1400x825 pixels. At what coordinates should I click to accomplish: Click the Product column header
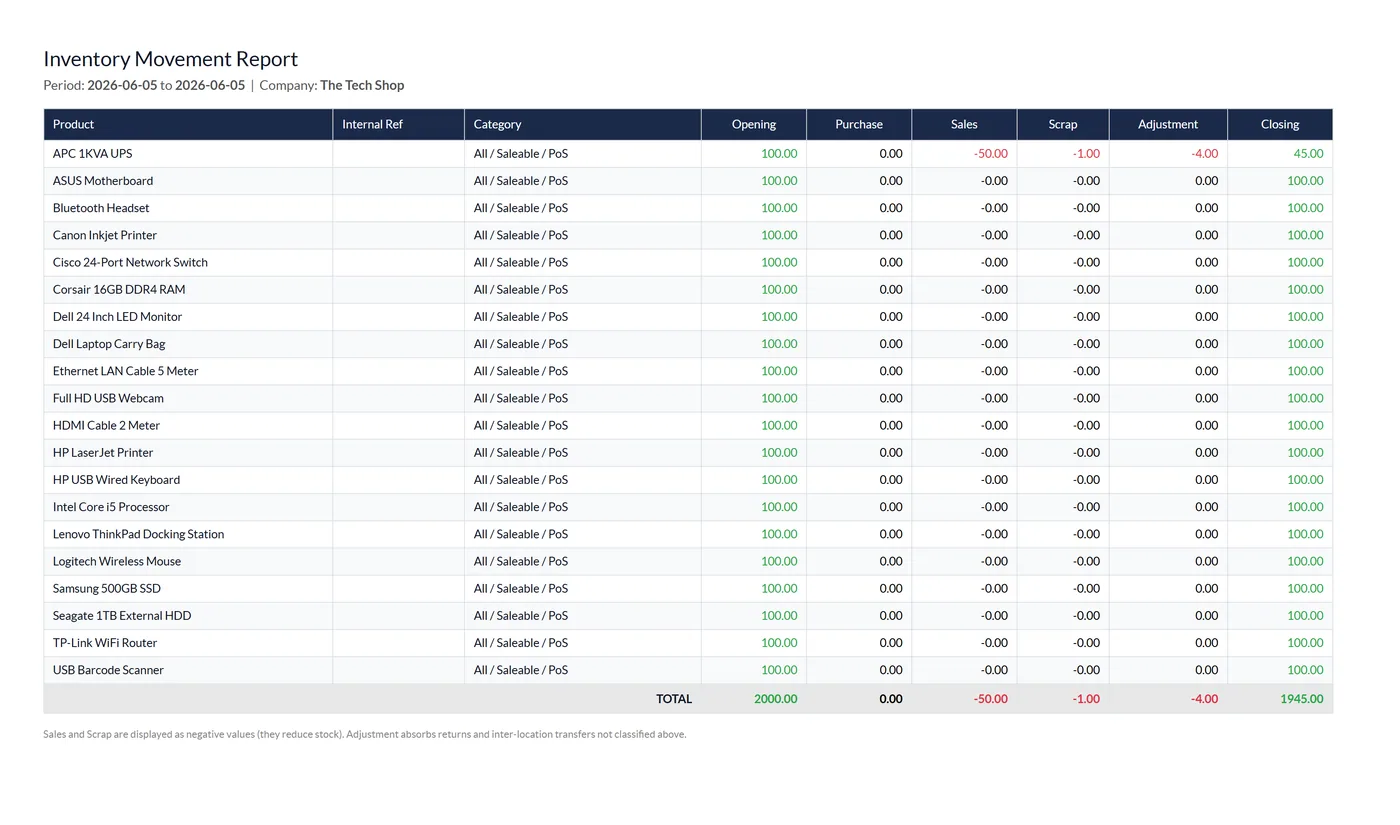point(188,124)
